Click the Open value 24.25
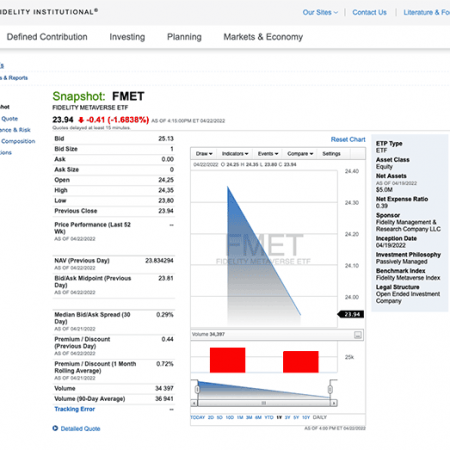 coord(166,180)
